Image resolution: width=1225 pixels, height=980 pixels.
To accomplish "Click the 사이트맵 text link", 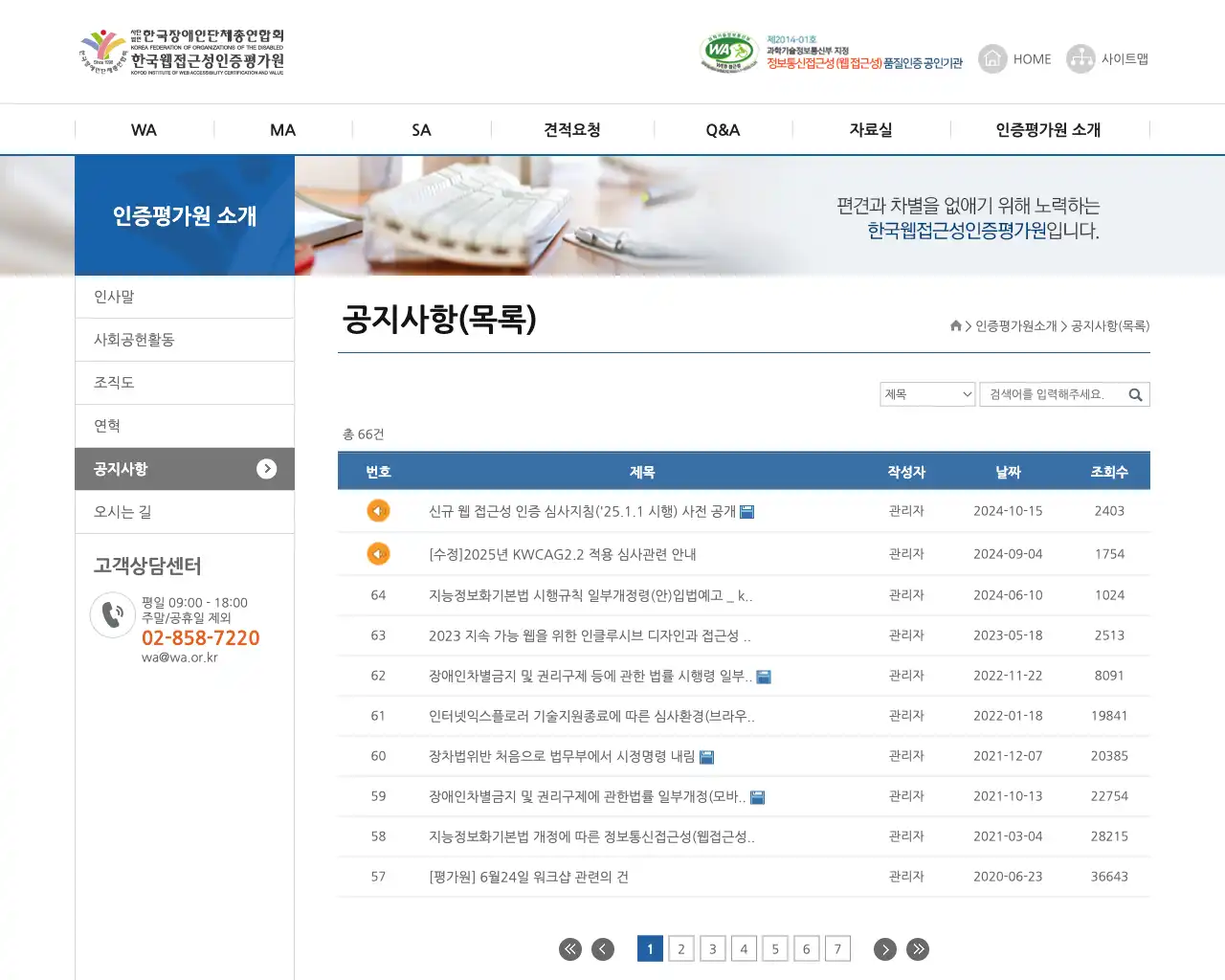I will point(1125,59).
